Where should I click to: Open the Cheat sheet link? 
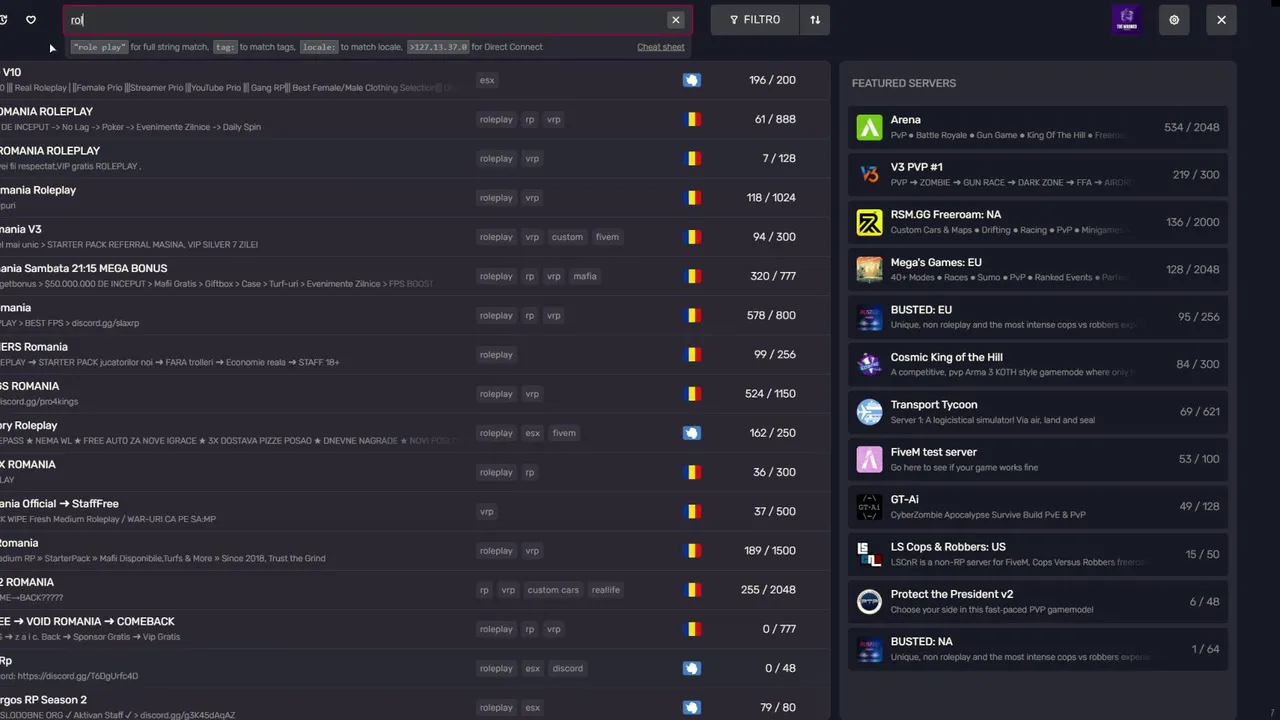(661, 47)
